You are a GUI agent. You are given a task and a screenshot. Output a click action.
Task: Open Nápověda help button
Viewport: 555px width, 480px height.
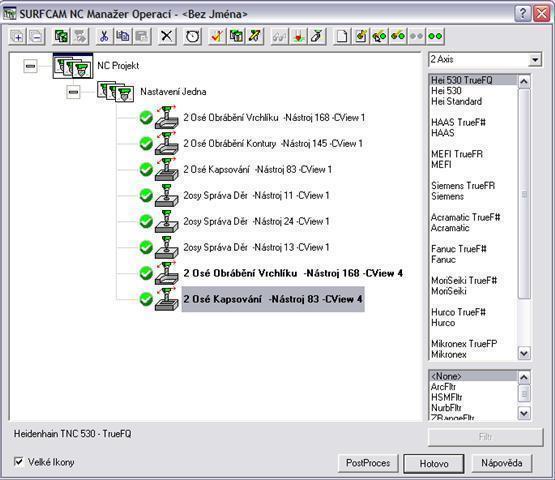click(x=502, y=463)
